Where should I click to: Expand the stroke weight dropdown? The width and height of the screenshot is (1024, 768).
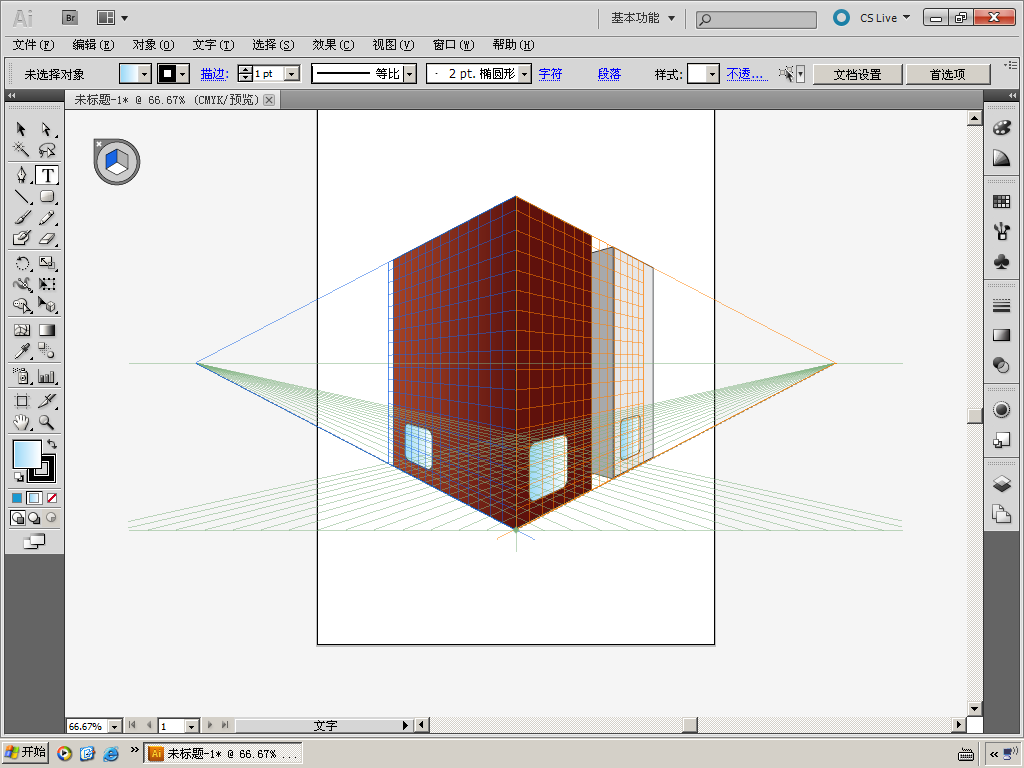(292, 74)
